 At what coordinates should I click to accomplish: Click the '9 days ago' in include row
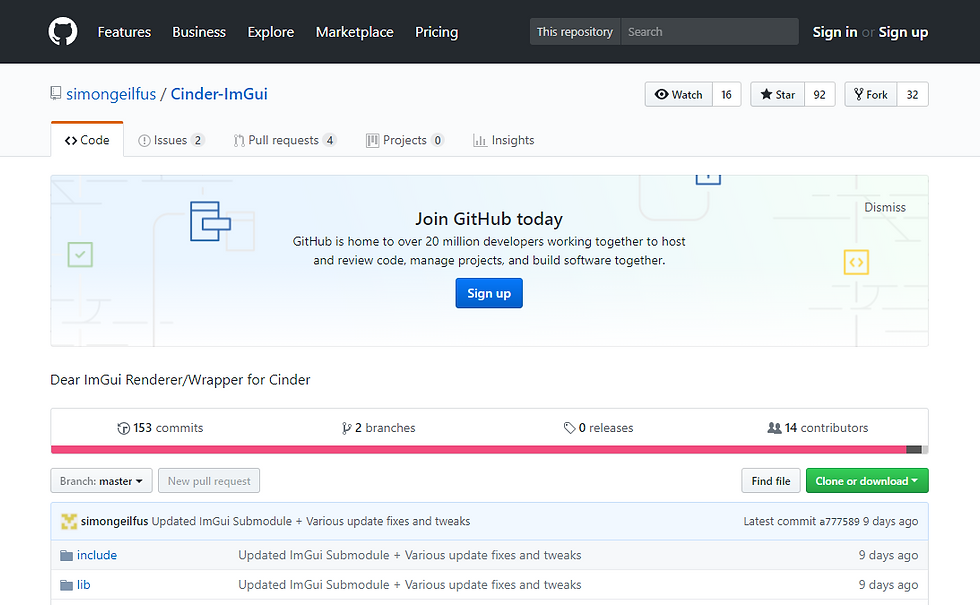coord(888,555)
